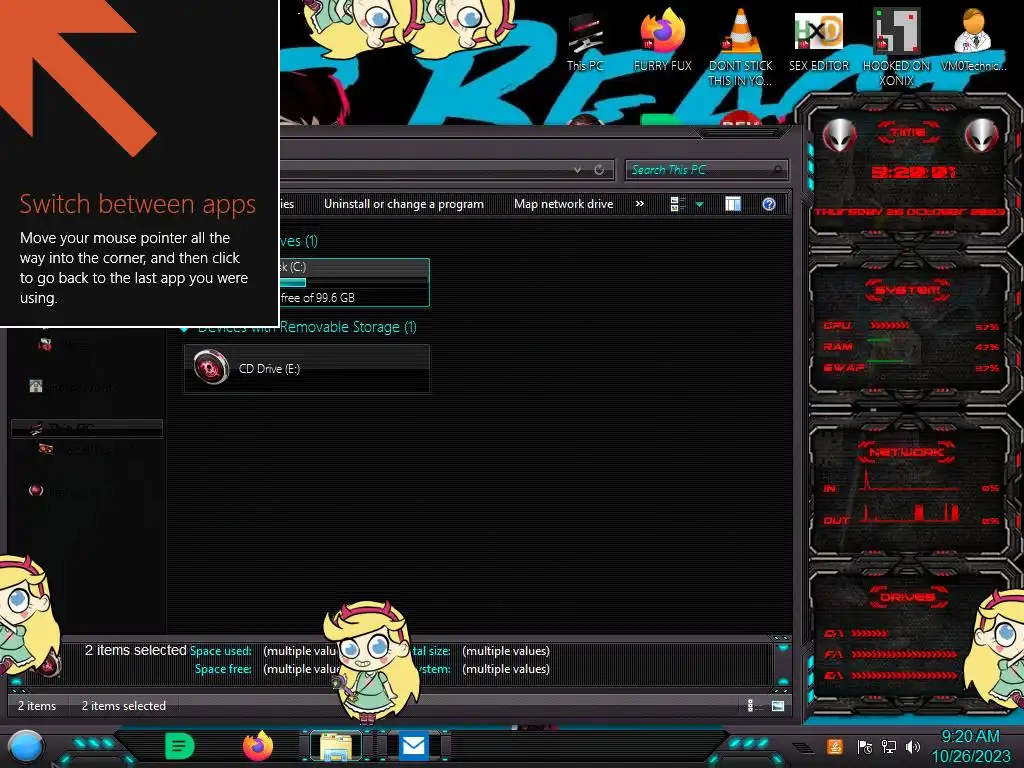This screenshot has width=1024, height=768.
Task: Refresh the Explorer address bar
Action: pyautogui.click(x=599, y=170)
